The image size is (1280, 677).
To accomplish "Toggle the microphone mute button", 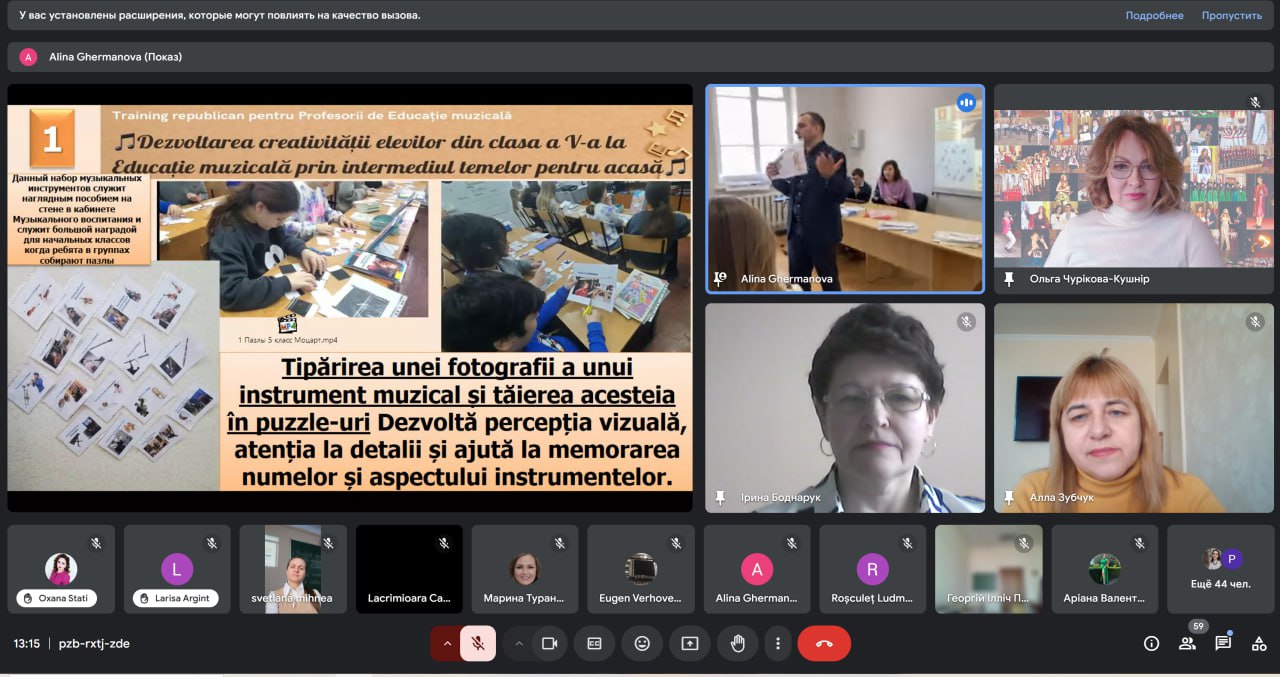I will tap(478, 644).
